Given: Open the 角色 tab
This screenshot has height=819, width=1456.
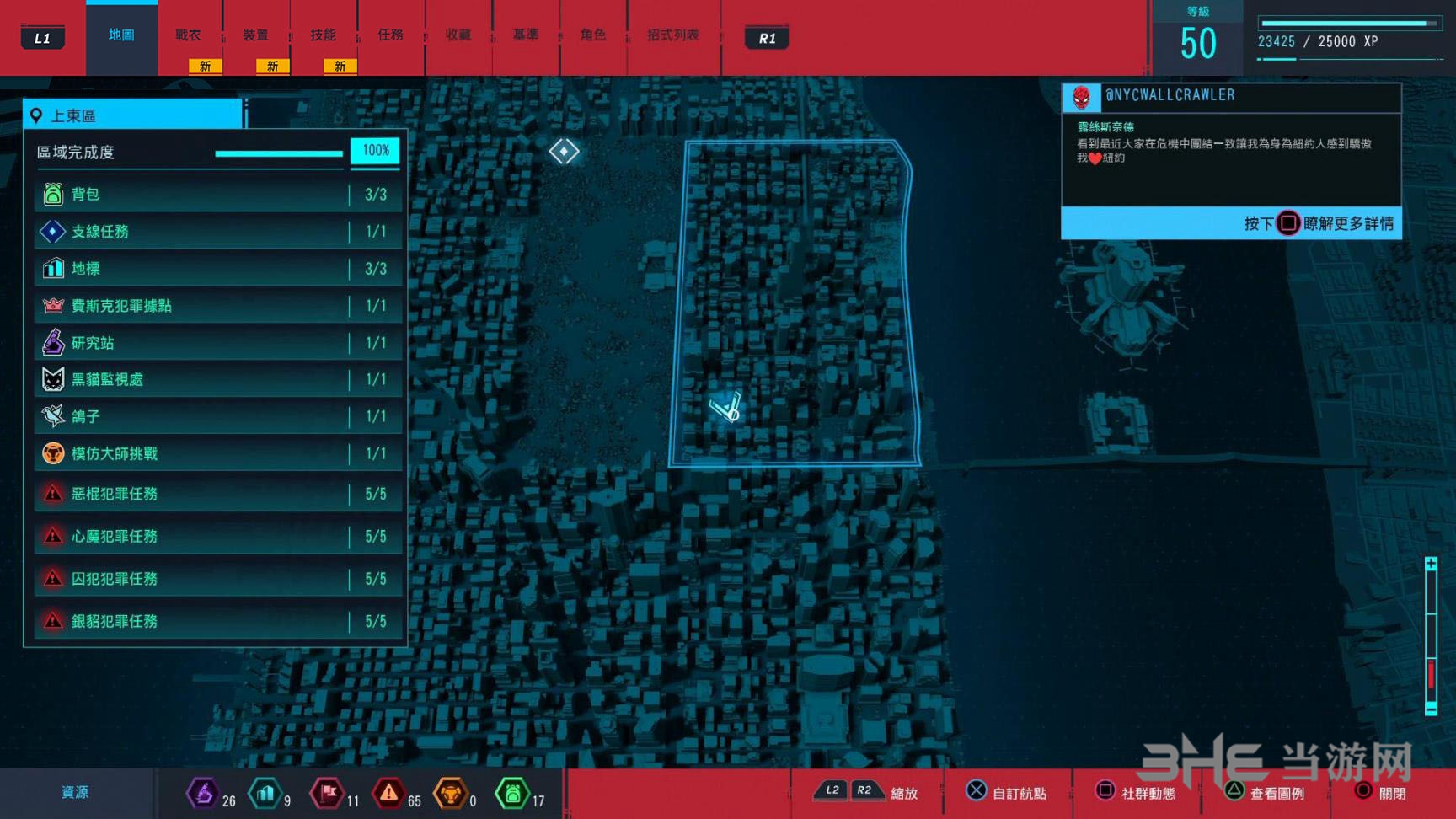Looking at the screenshot, I should pyautogui.click(x=593, y=35).
